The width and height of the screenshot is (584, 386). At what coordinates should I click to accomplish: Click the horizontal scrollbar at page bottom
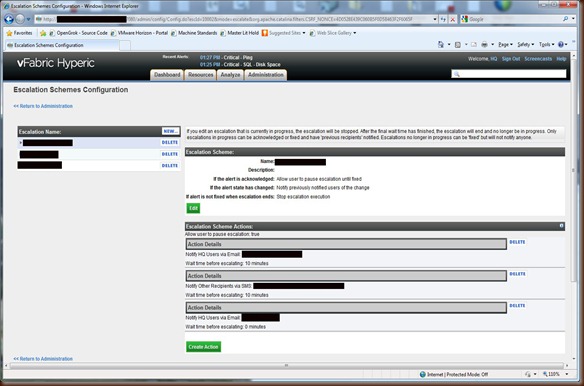[286, 366]
